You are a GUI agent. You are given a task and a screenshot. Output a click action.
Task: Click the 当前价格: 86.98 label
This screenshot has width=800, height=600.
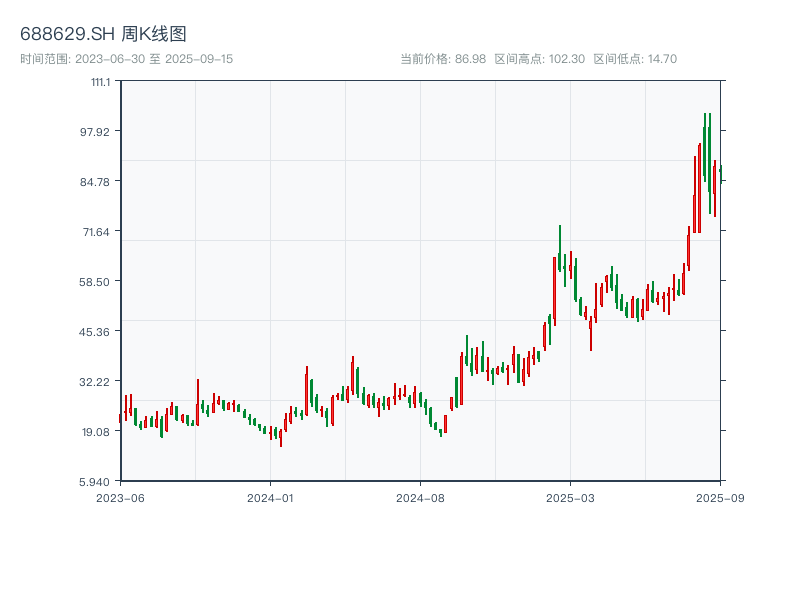pyautogui.click(x=443, y=59)
